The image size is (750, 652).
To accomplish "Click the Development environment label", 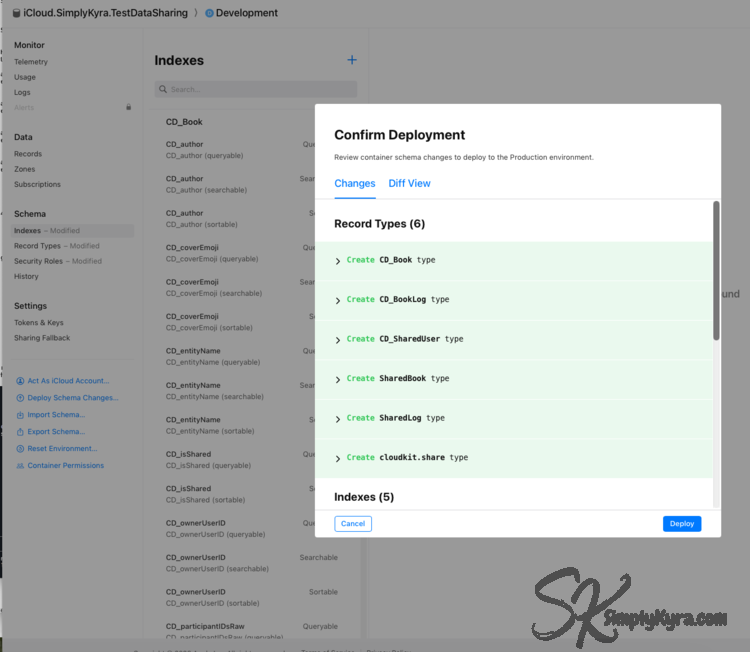I will click(x=246, y=13).
